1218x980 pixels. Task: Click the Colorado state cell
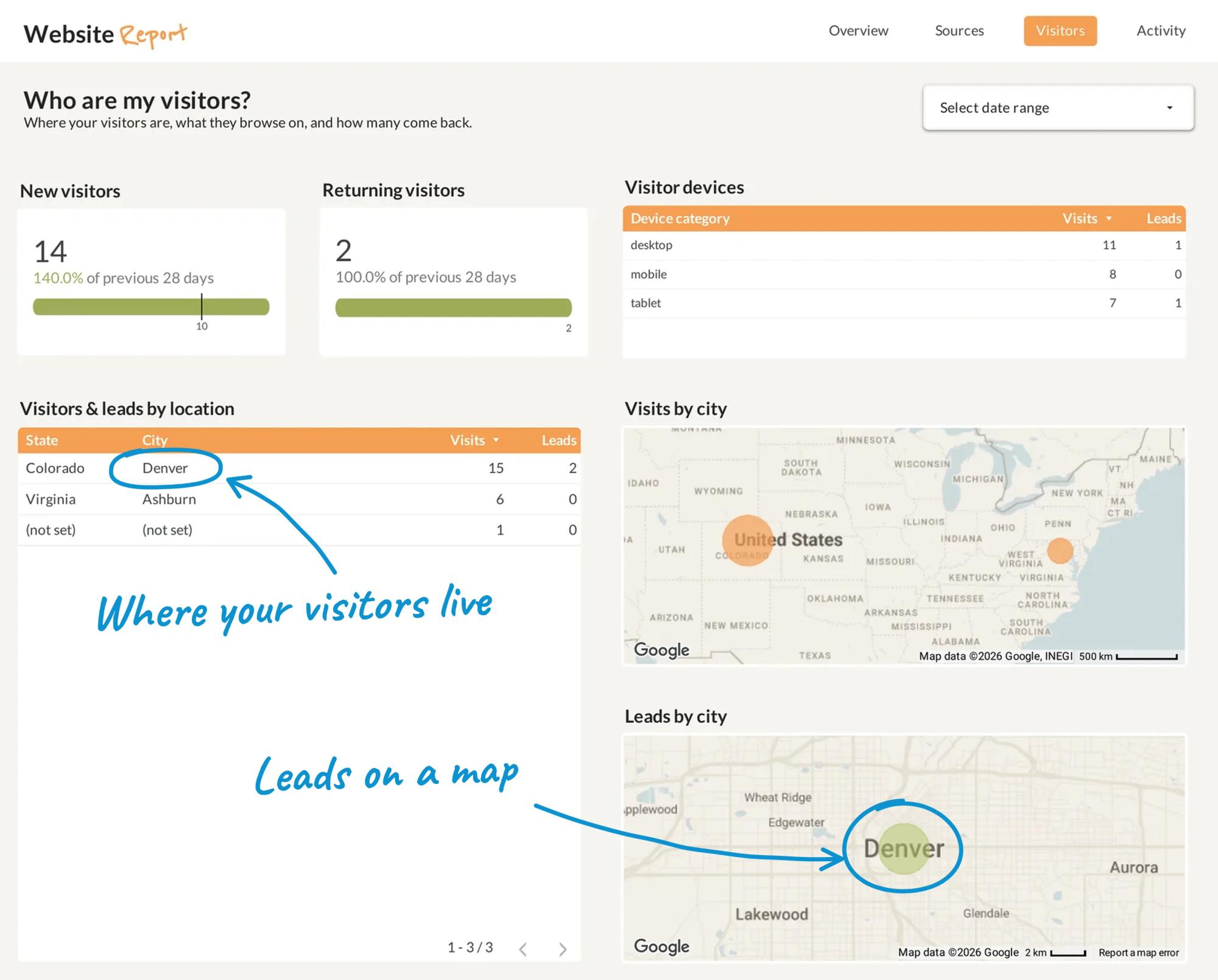(55, 468)
